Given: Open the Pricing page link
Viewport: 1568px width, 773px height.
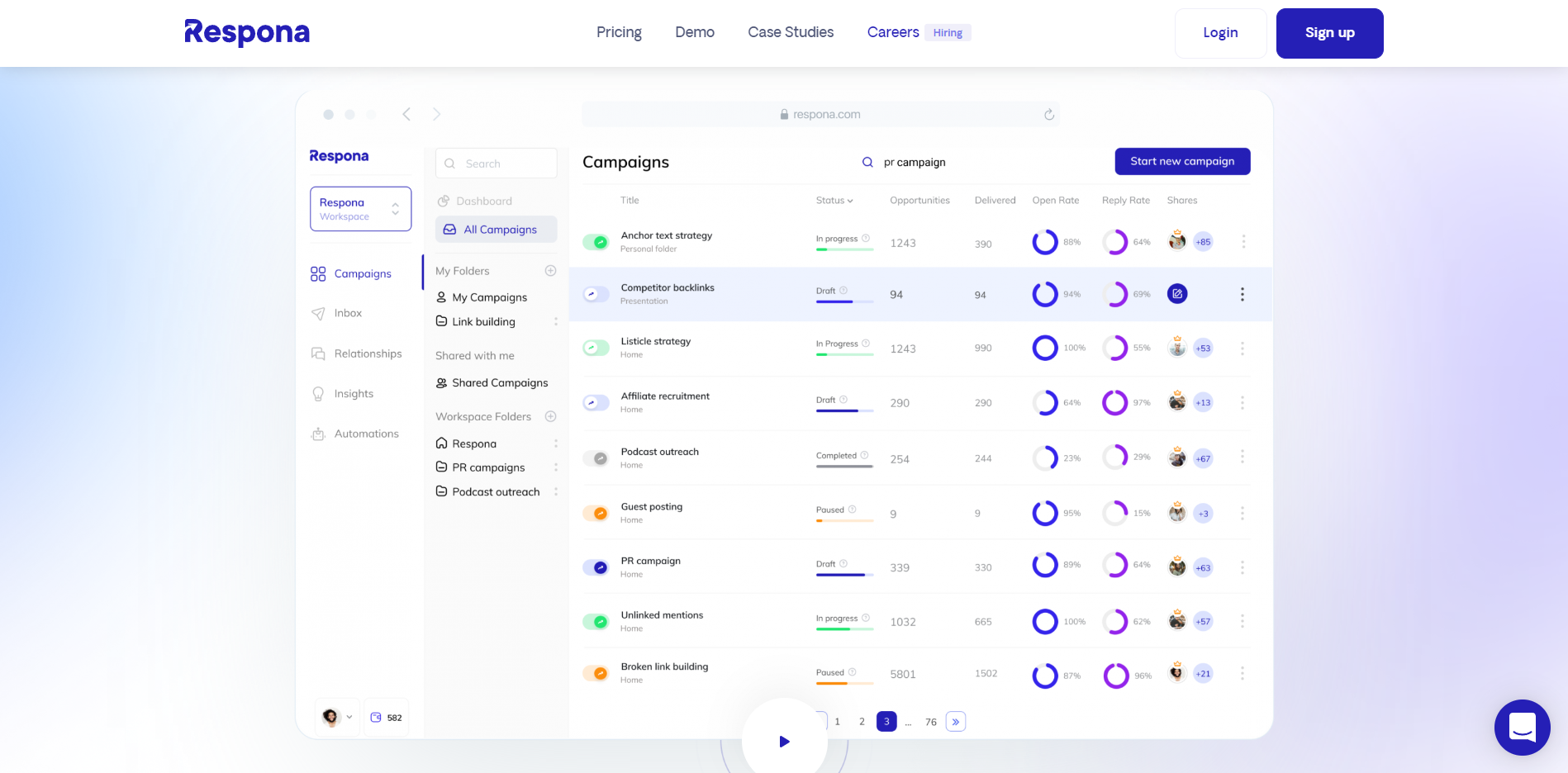Looking at the screenshot, I should (x=619, y=32).
